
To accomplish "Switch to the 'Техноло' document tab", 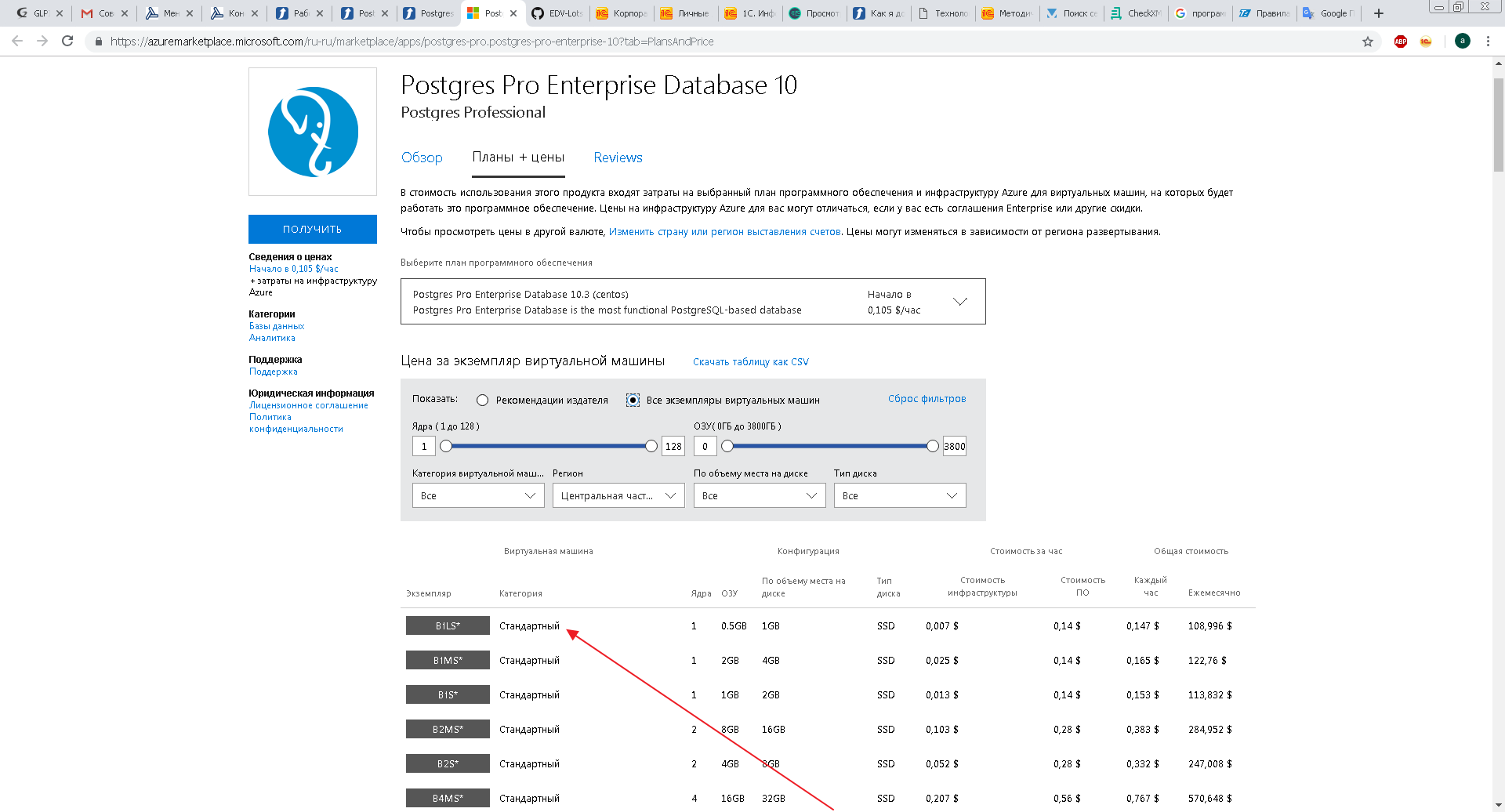I will point(943,13).
